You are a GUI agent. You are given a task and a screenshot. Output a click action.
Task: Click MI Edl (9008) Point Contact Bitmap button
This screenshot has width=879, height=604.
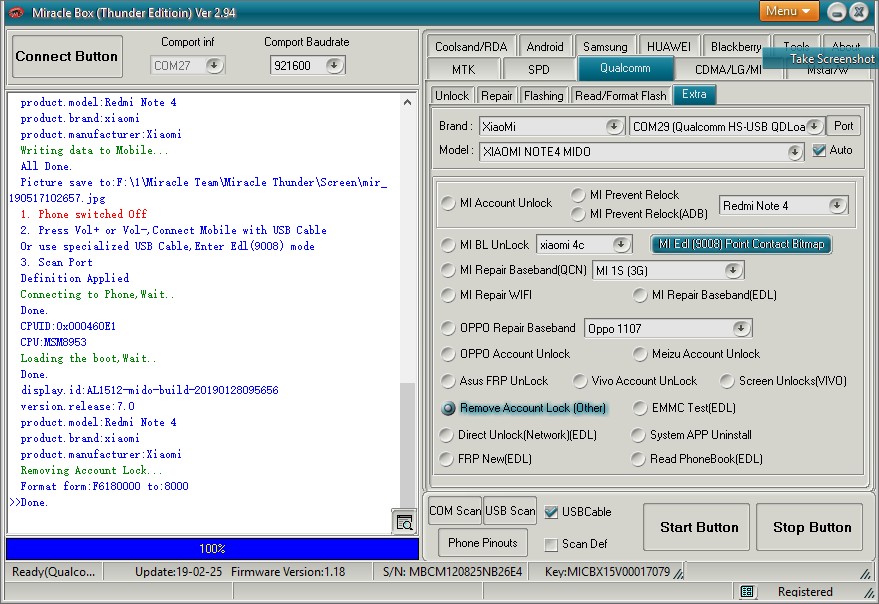(x=741, y=244)
